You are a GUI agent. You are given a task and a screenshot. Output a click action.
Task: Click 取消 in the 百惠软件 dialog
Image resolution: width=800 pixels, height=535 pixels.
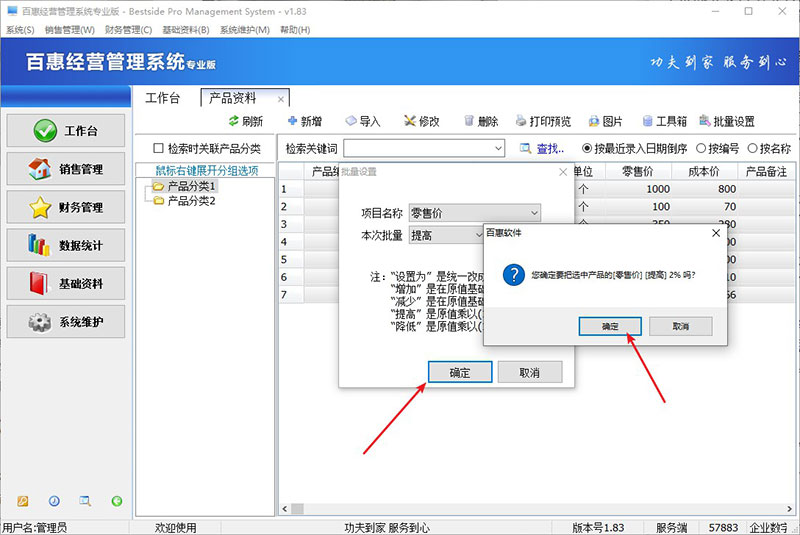(x=681, y=326)
